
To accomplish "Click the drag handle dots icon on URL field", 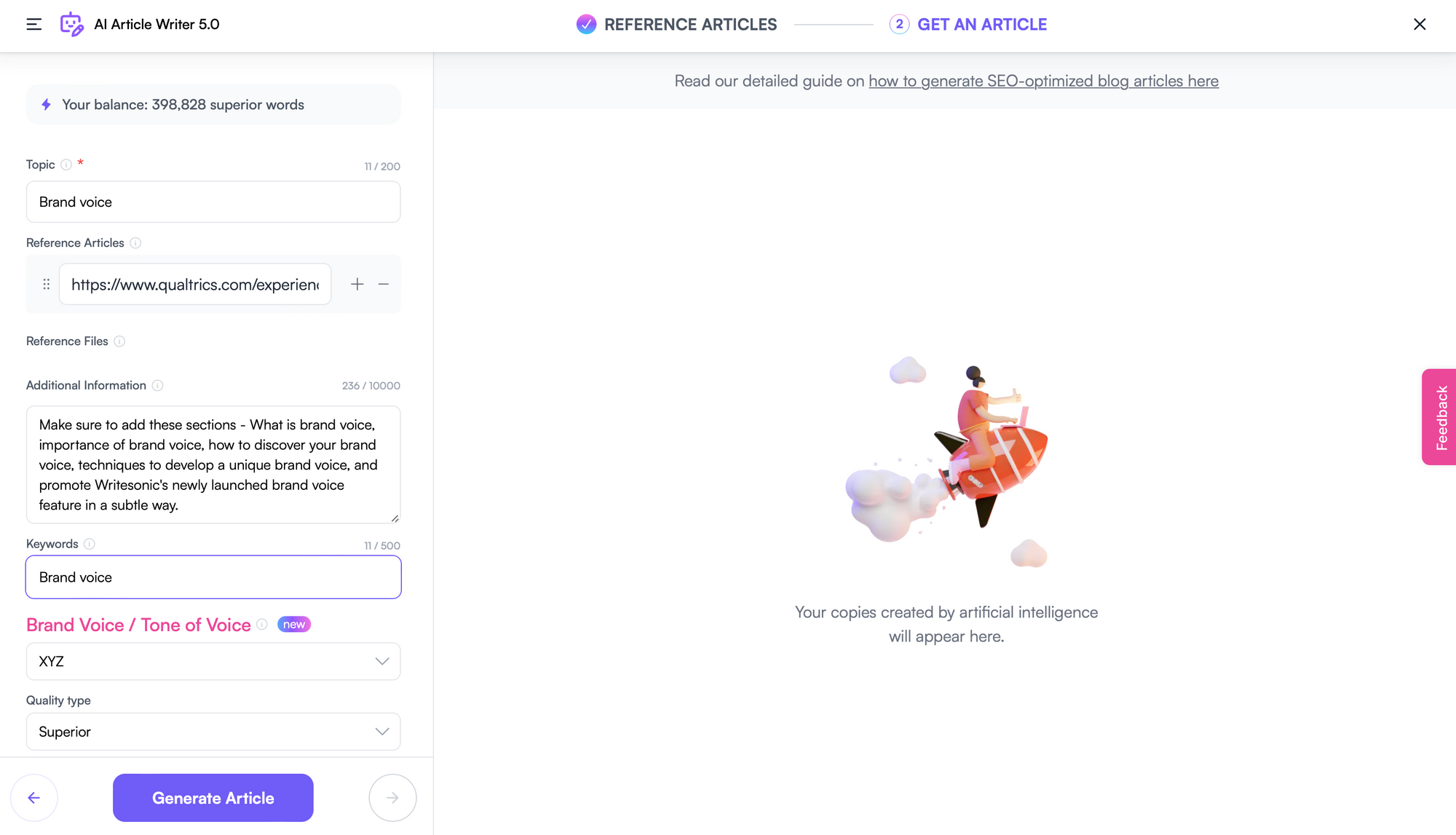I will click(x=46, y=284).
